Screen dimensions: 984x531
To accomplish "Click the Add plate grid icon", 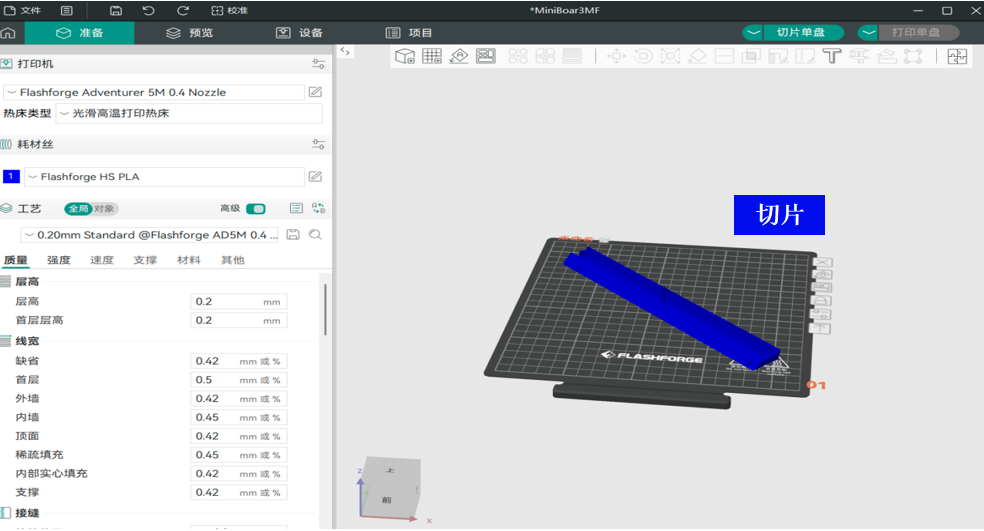I will coord(432,56).
